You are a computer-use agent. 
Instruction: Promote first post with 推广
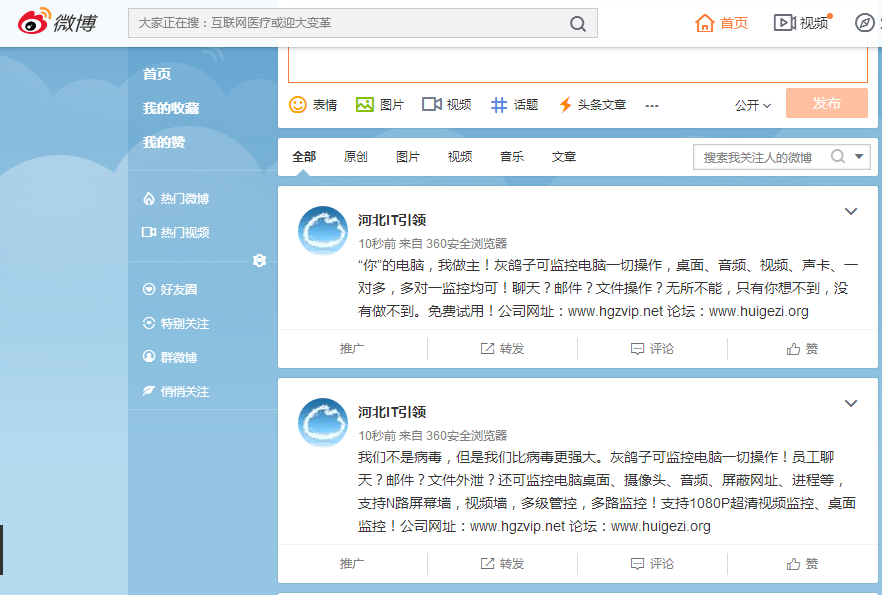coord(352,349)
